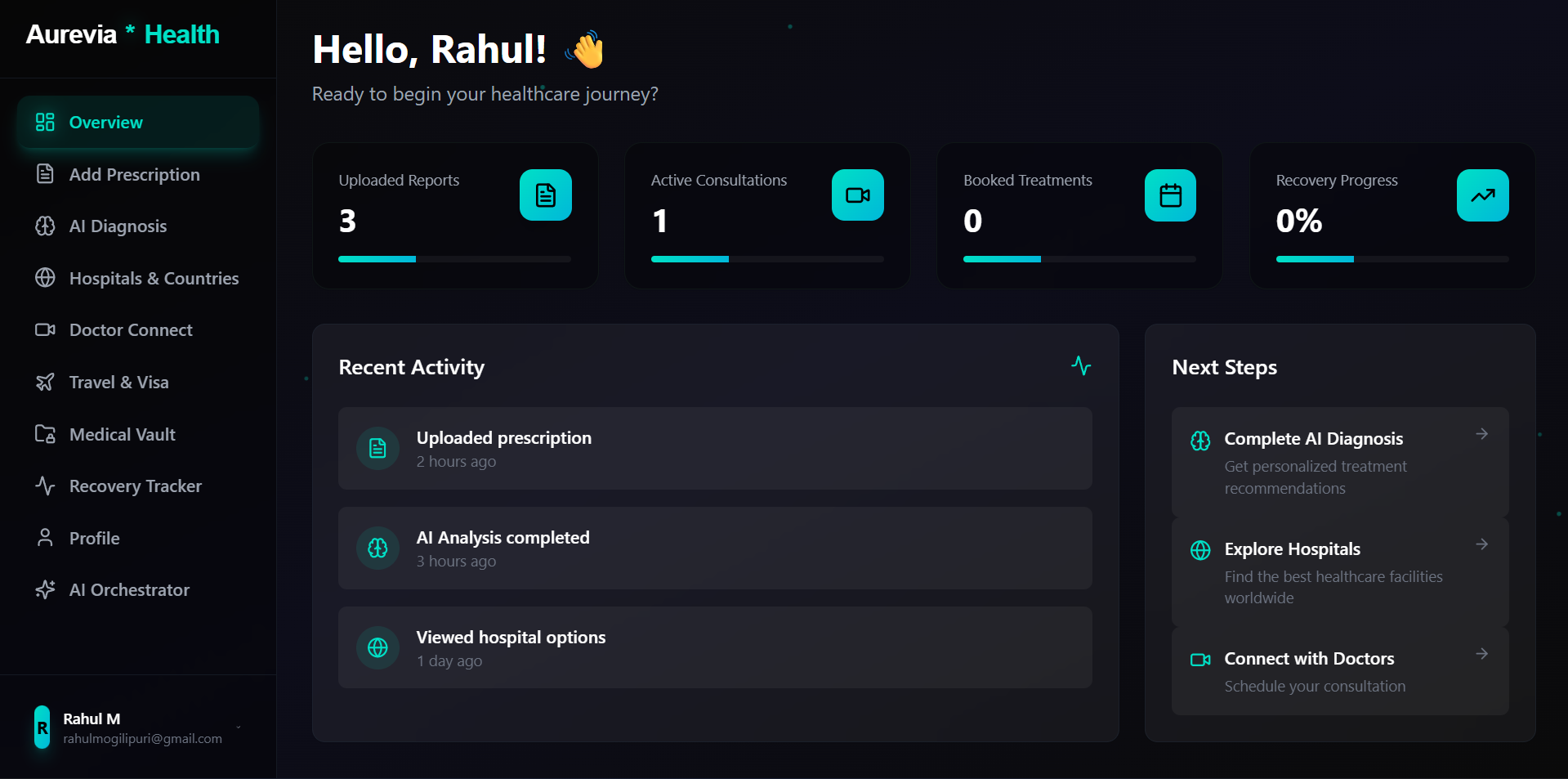Click the R user avatar
This screenshot has height=779, width=1568.
42,728
